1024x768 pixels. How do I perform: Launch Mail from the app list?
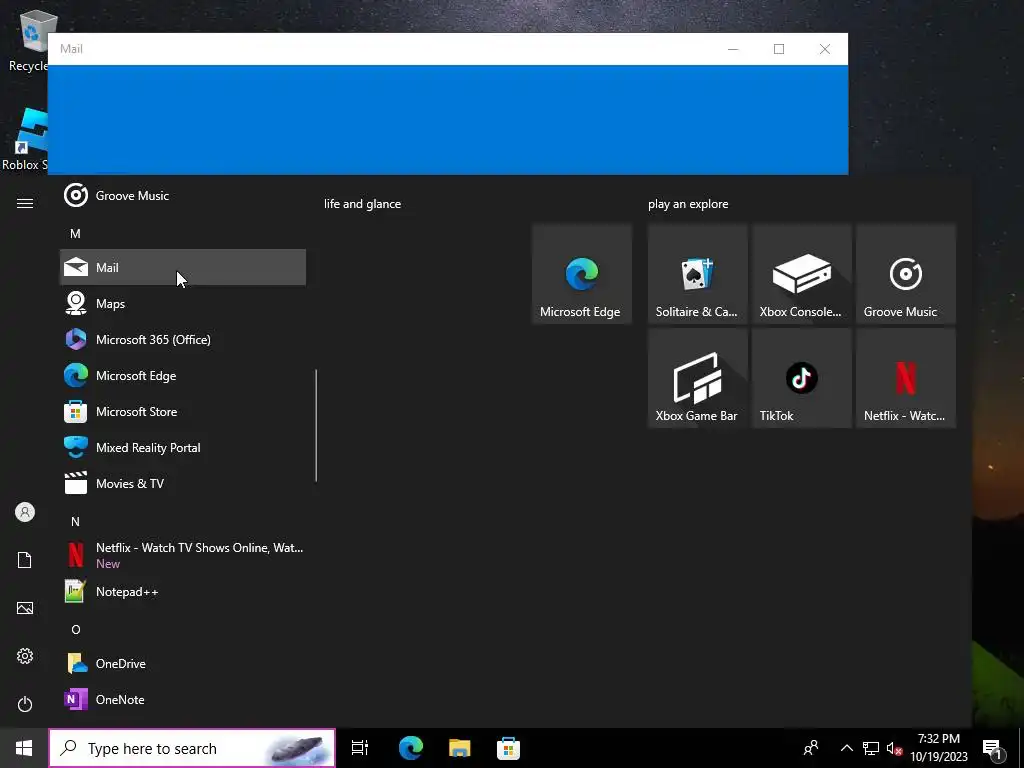183,267
